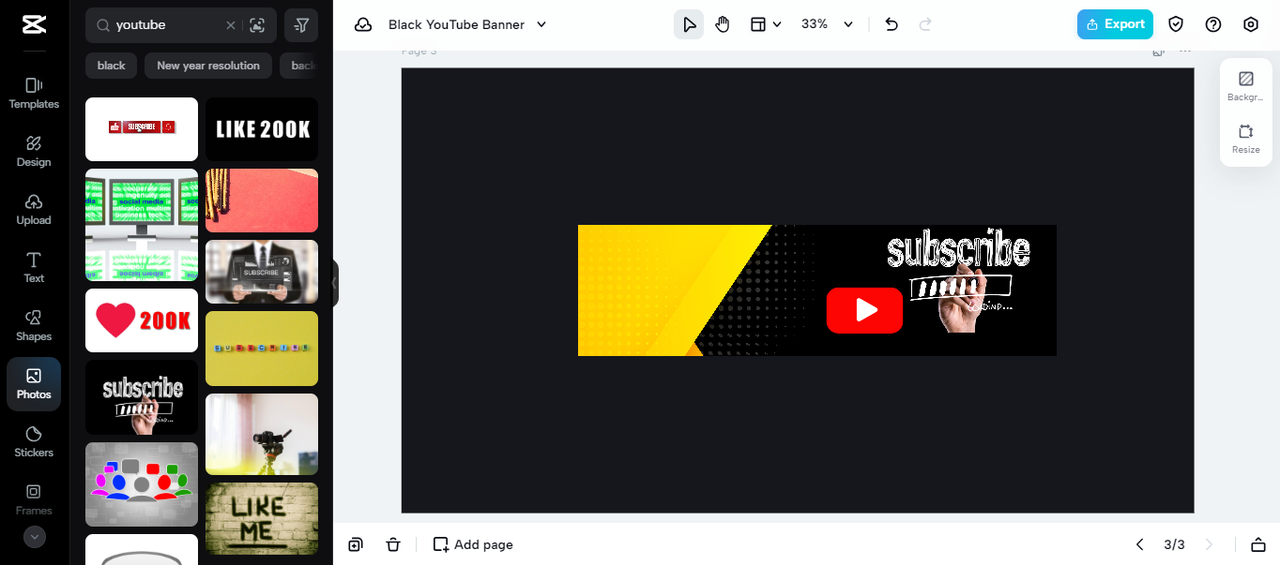Pick the green social media monitors photo
The width and height of the screenshot is (1280, 565).
[142, 225]
